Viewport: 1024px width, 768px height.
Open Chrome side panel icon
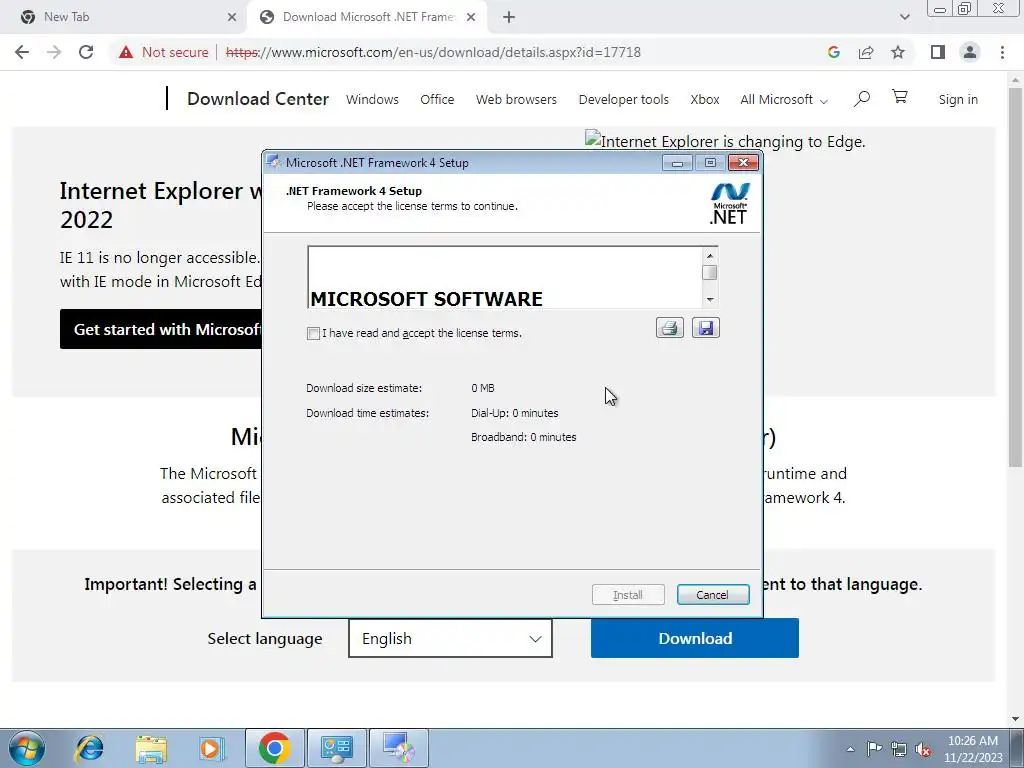(x=938, y=52)
